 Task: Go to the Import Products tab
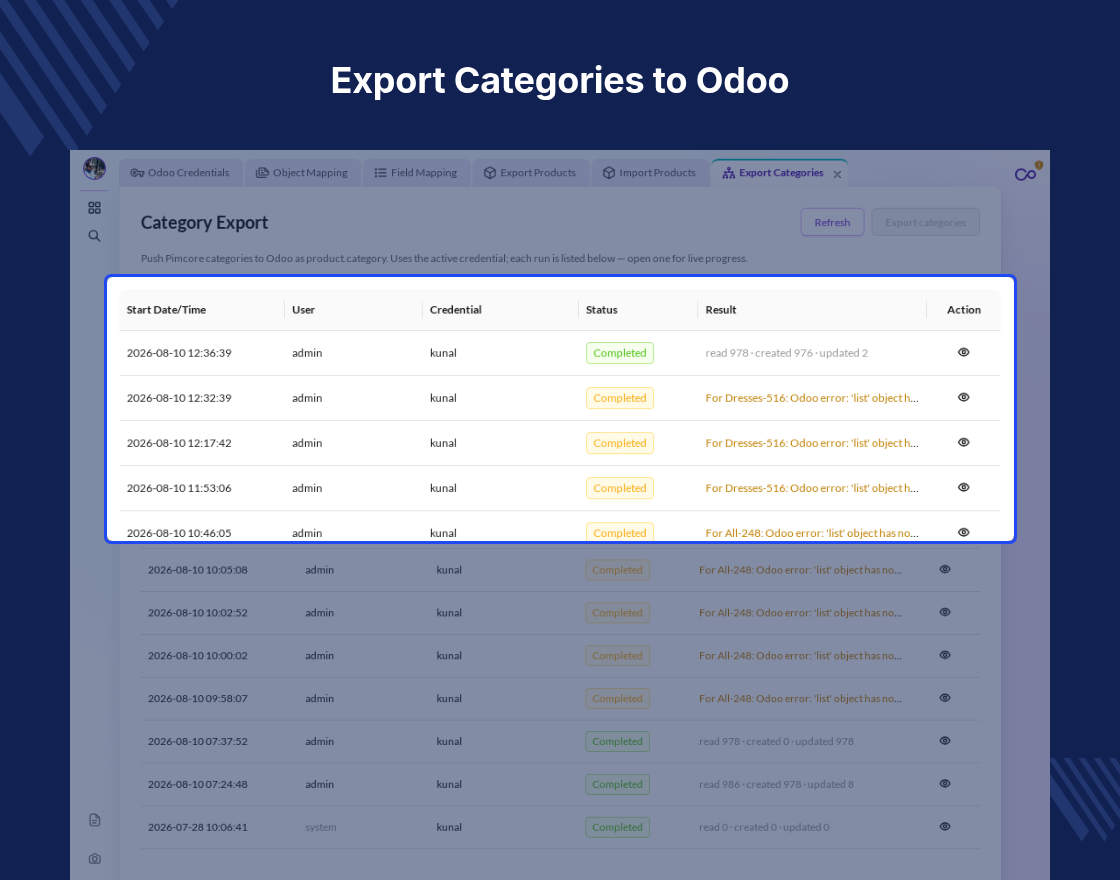pyautogui.click(x=649, y=173)
